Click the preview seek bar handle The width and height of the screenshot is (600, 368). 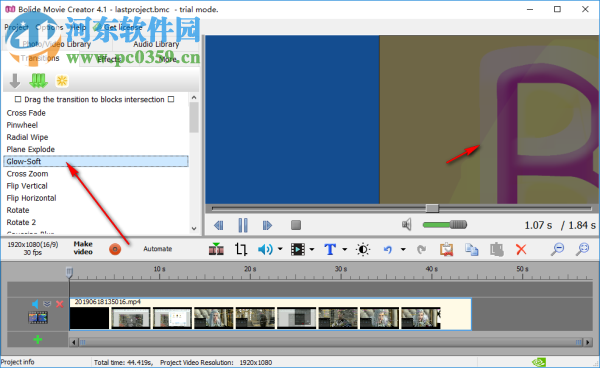coord(432,208)
